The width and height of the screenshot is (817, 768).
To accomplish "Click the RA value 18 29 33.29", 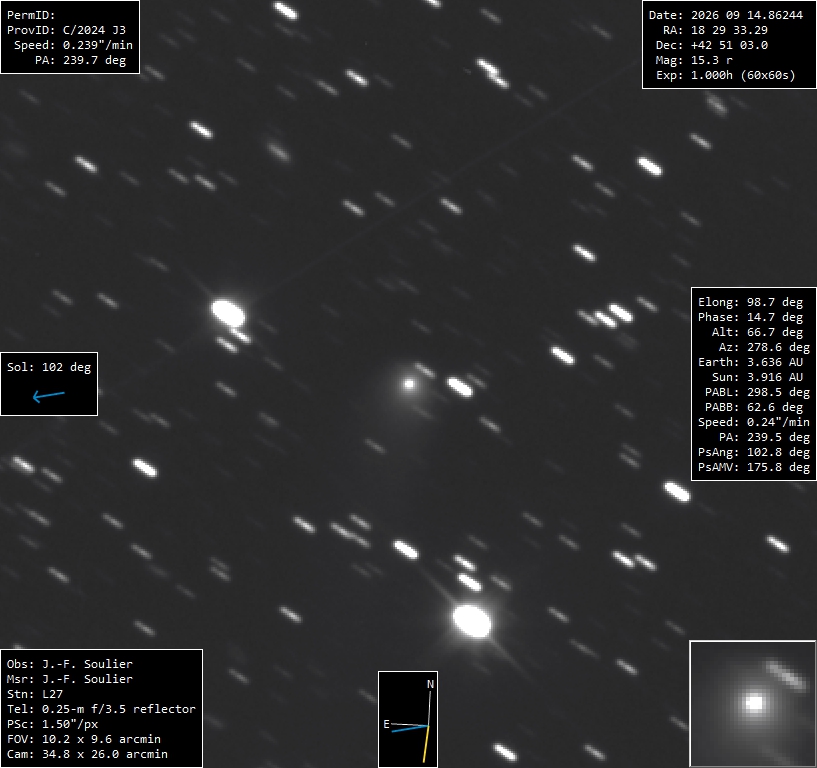I will 729,30.
